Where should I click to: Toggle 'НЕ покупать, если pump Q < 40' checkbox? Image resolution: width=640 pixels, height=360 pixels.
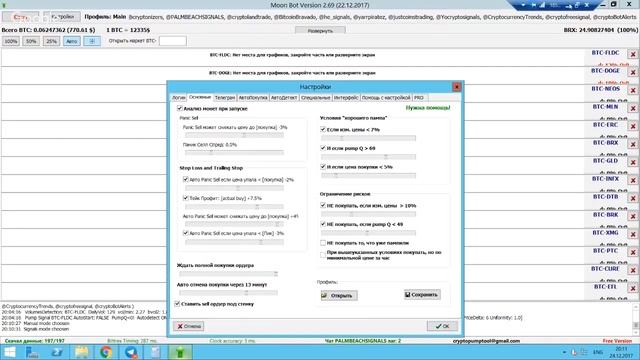tap(323, 224)
